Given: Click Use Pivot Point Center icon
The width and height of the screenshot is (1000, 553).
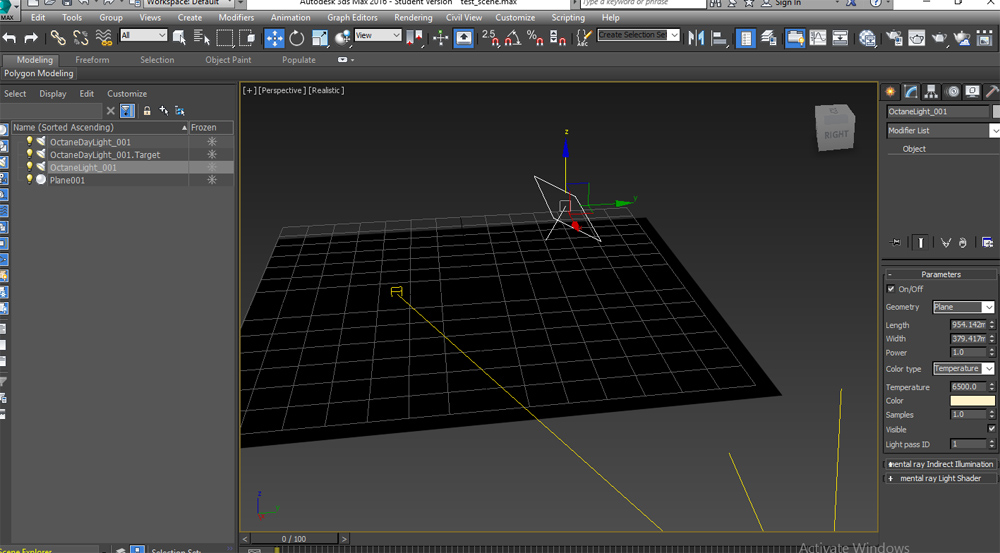Looking at the screenshot, I should pos(415,38).
